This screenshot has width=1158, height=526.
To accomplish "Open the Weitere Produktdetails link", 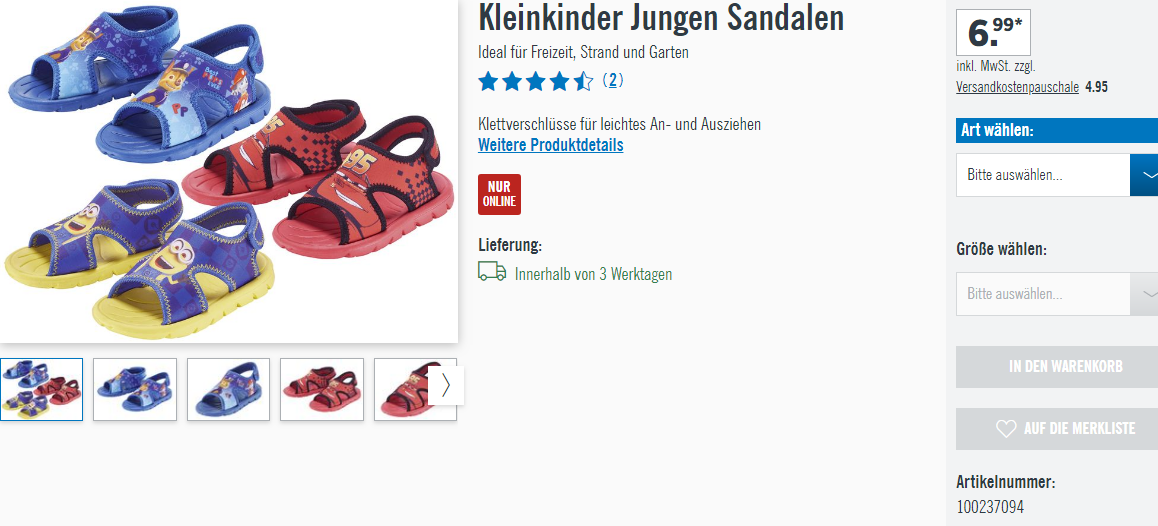I will pos(550,145).
